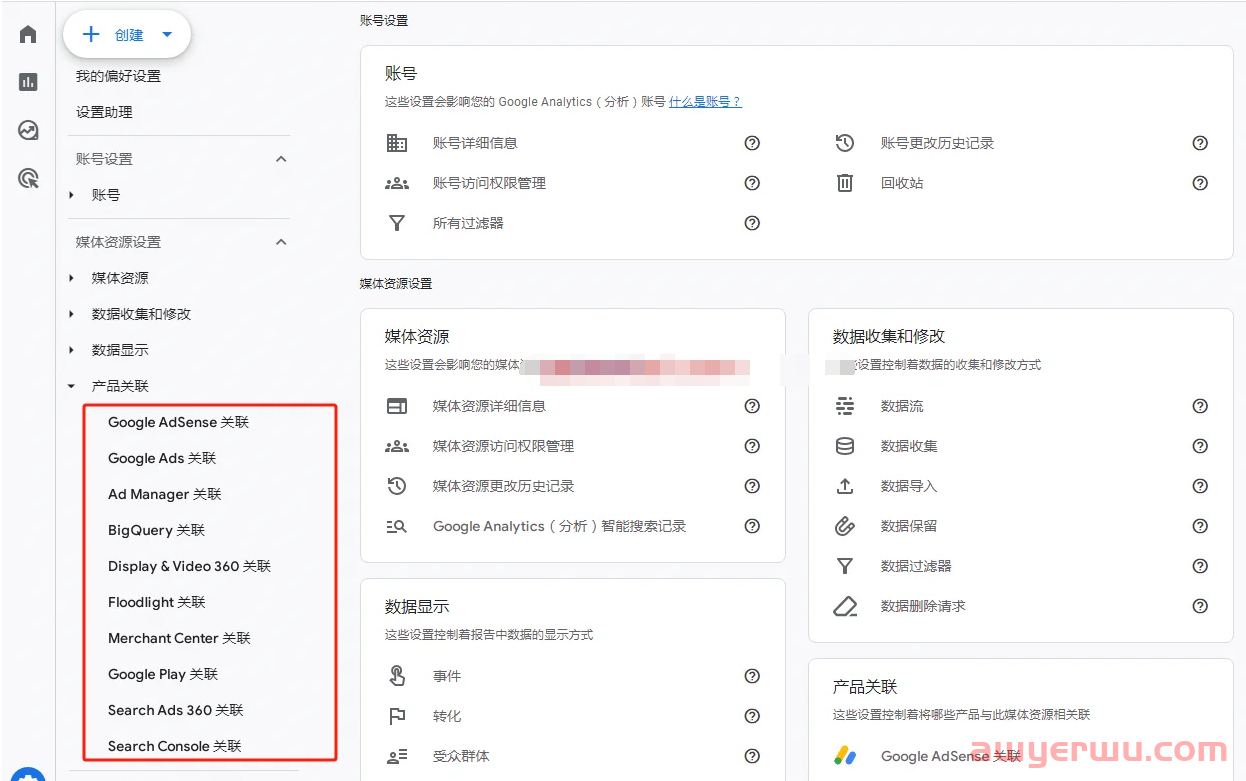The height and width of the screenshot is (781, 1246).
Task: Click the touch icon beside 事件
Action: [397, 676]
